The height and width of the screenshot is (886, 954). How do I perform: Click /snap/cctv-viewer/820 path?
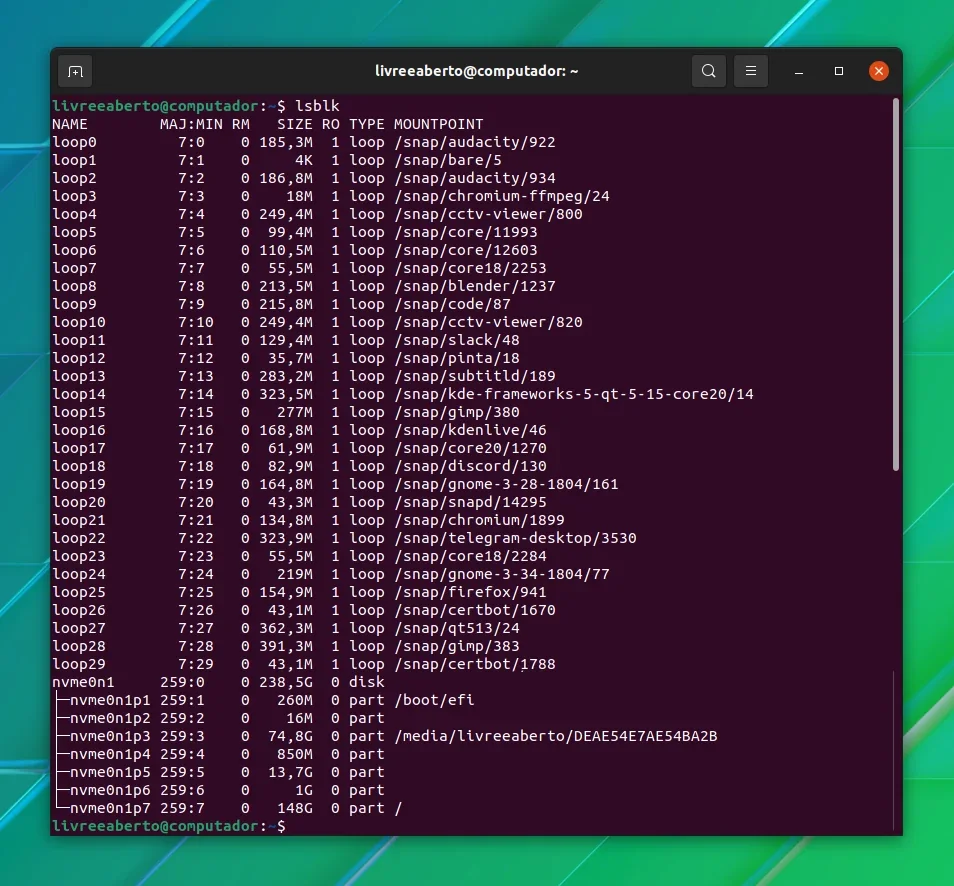(489, 322)
